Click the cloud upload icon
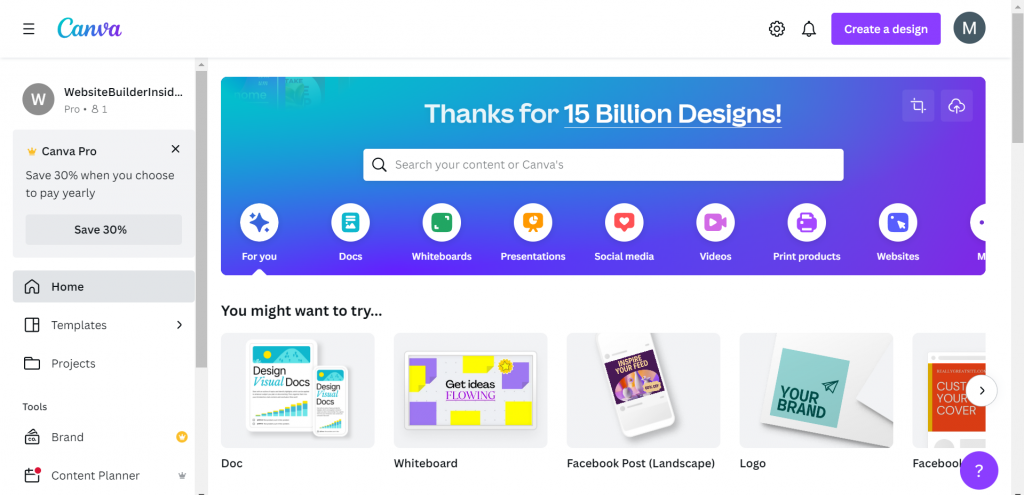 click(957, 106)
